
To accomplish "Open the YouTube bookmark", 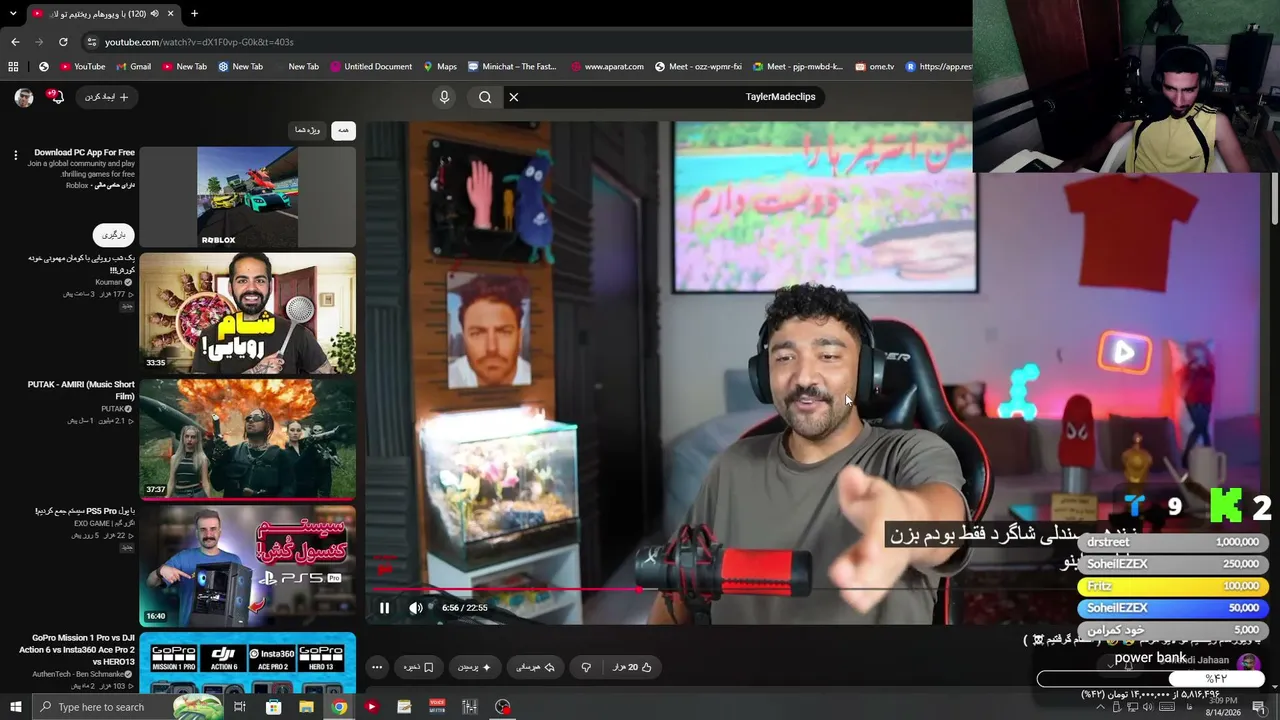I will [82, 67].
